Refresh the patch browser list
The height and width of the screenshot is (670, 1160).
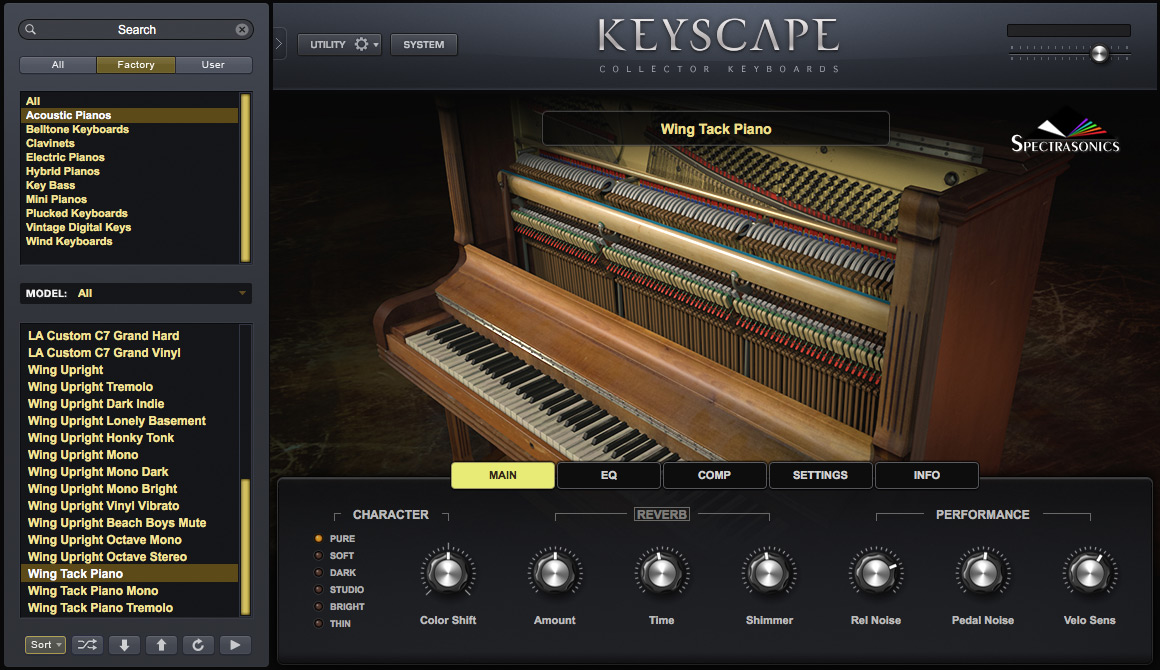point(198,645)
